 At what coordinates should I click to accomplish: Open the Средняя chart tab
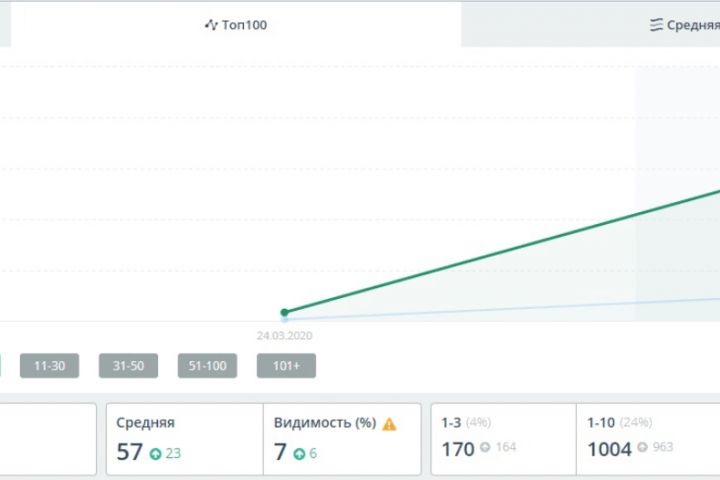(x=692, y=25)
